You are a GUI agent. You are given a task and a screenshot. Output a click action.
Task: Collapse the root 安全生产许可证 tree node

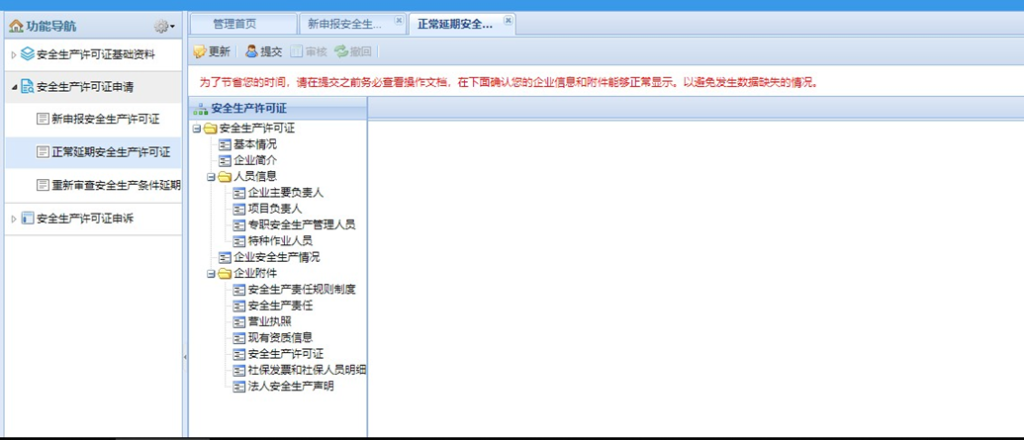[197, 129]
